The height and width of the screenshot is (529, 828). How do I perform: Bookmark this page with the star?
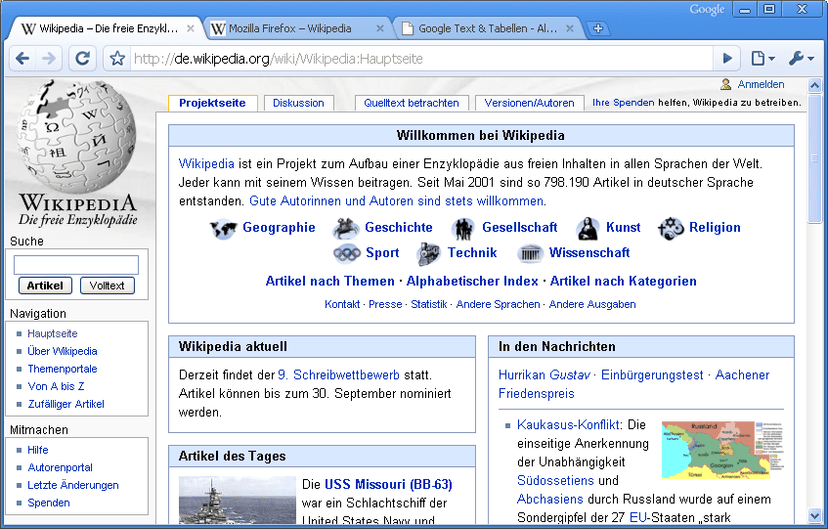pyautogui.click(x=117, y=59)
